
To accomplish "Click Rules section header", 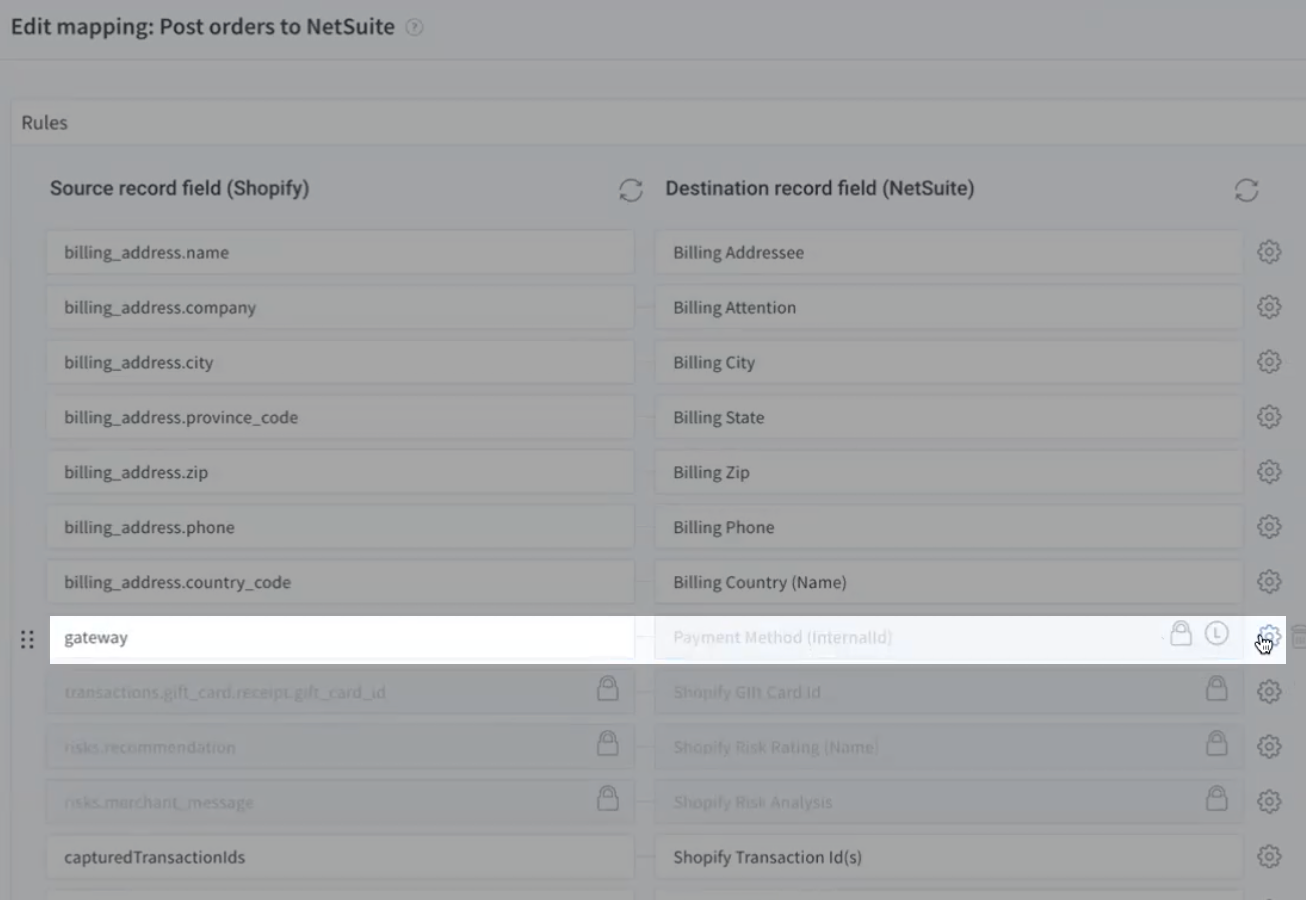I will pyautogui.click(x=659, y=123).
